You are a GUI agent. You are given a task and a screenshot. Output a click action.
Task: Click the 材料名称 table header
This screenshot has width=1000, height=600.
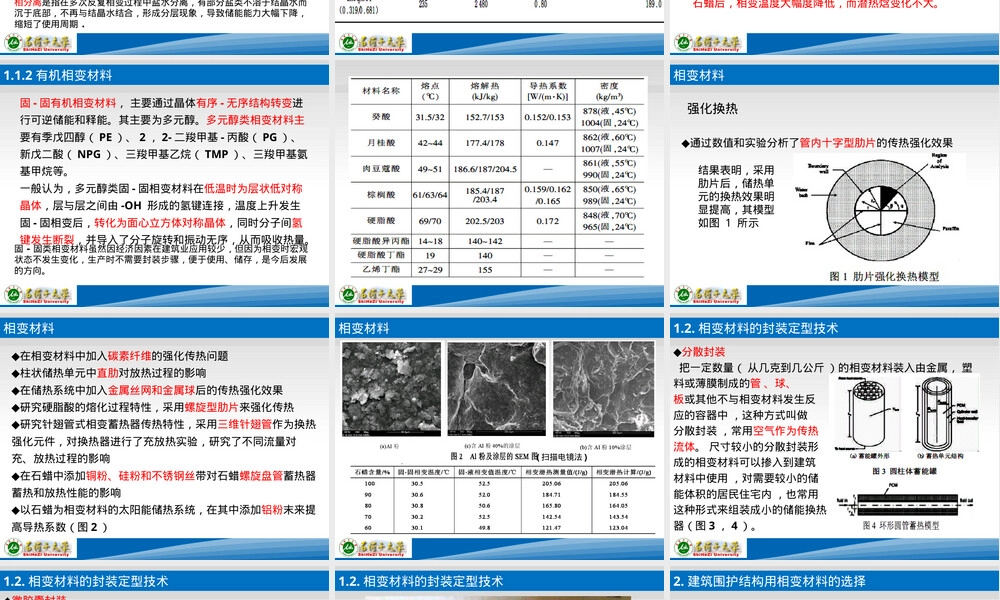coord(381,91)
